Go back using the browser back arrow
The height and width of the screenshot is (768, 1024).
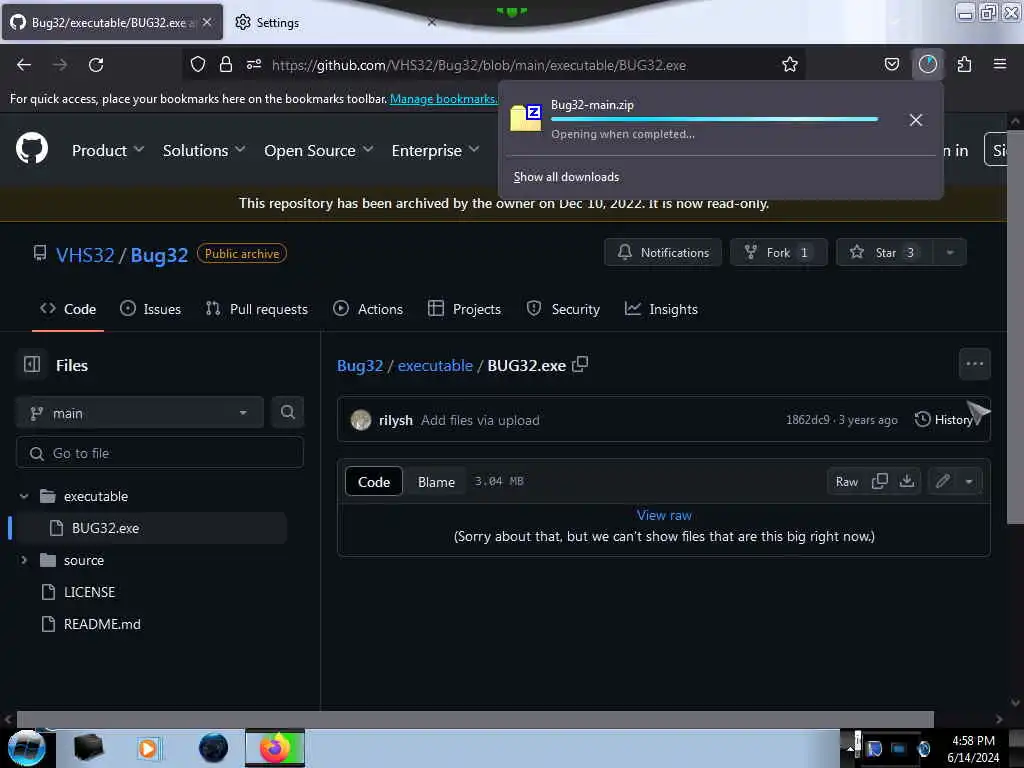coord(24,65)
